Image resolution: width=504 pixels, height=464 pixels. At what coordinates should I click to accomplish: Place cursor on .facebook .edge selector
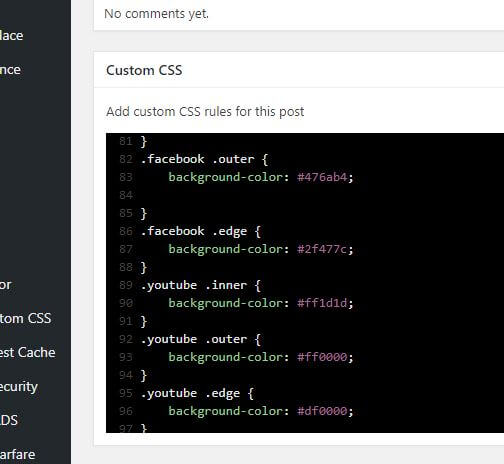[194, 231]
